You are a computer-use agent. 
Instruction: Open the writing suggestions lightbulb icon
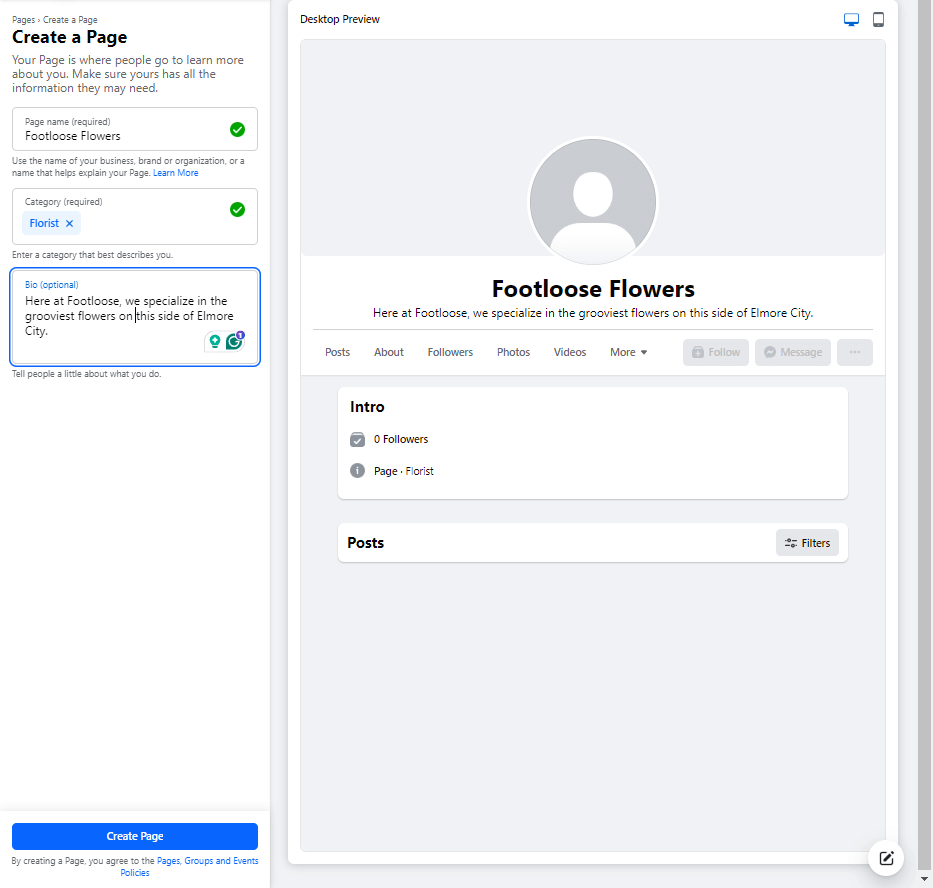tap(214, 341)
